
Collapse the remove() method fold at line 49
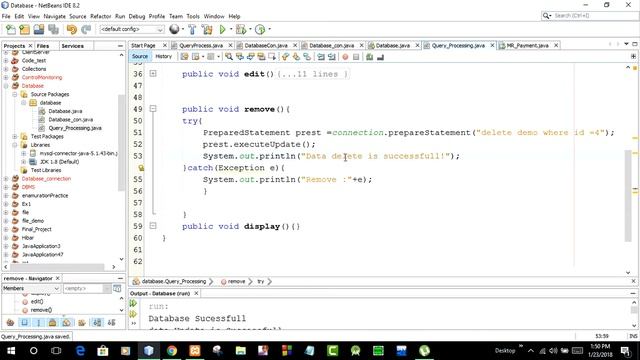tap(153, 109)
